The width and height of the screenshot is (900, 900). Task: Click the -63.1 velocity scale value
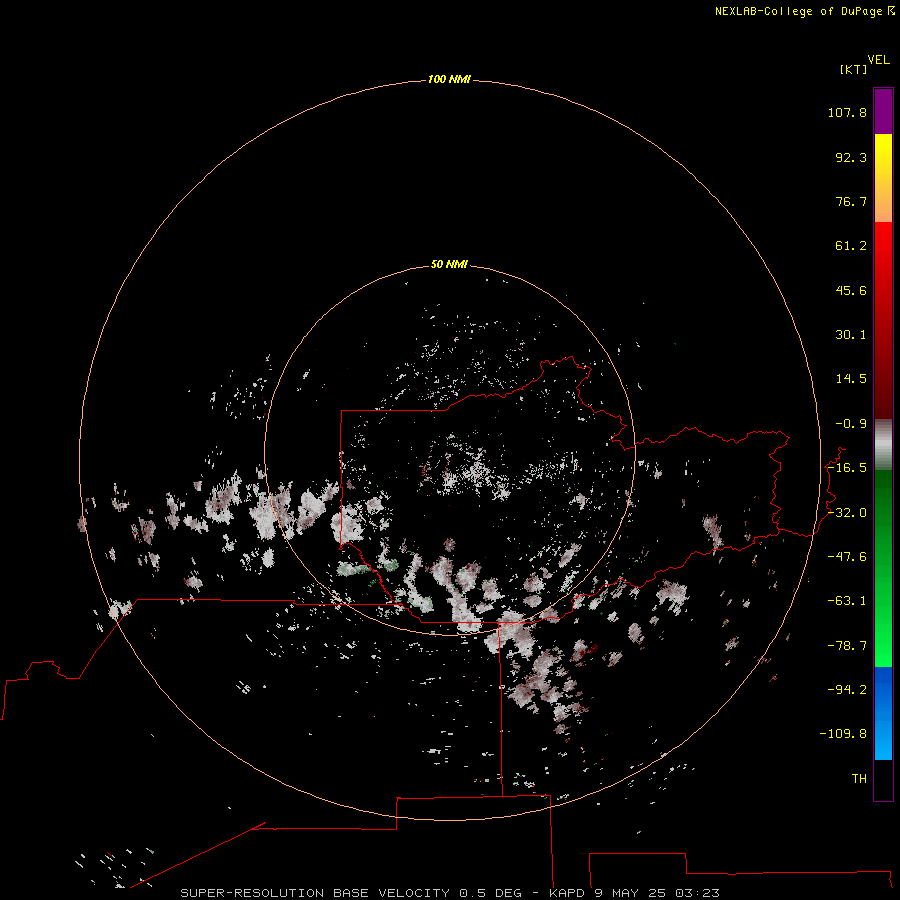tap(847, 601)
